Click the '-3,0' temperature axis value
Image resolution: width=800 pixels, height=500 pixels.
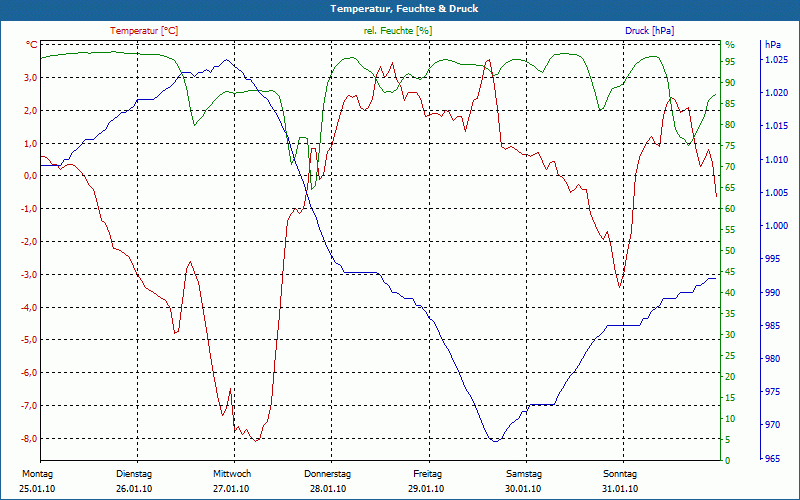click(x=29, y=274)
